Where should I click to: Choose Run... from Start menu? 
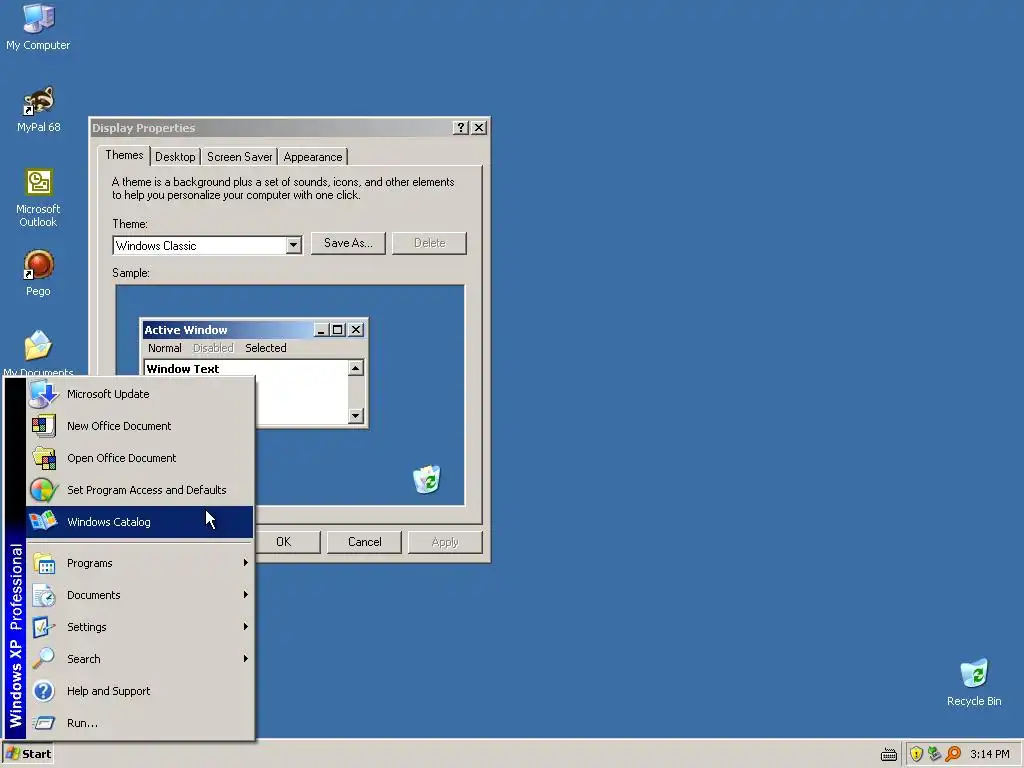tap(140, 723)
